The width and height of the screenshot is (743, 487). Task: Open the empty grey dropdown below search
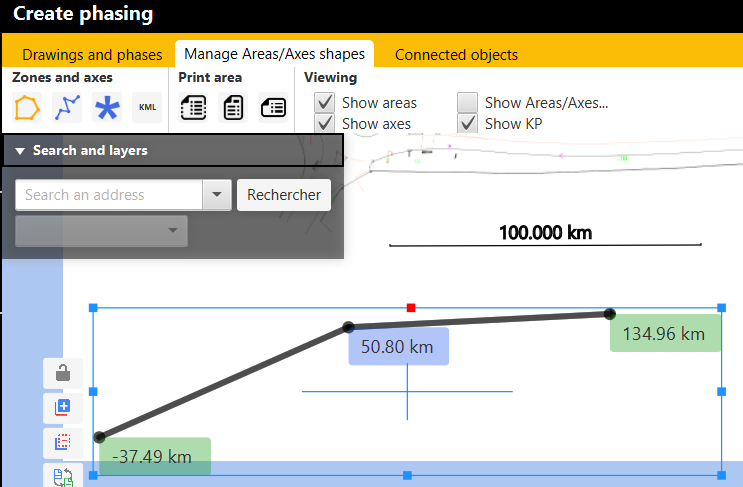[101, 231]
